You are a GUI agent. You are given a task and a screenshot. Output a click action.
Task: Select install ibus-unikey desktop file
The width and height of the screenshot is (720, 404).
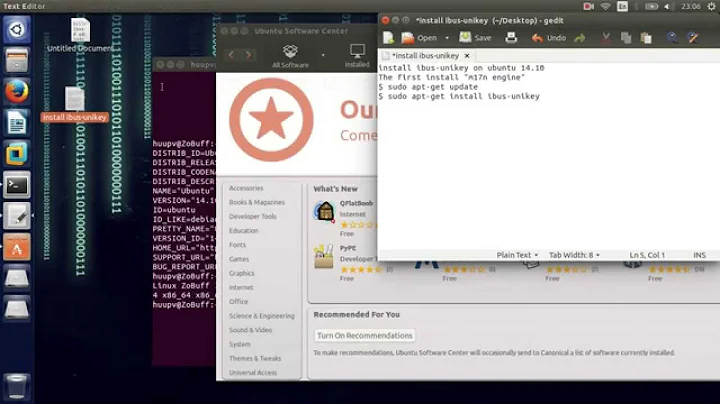74,105
